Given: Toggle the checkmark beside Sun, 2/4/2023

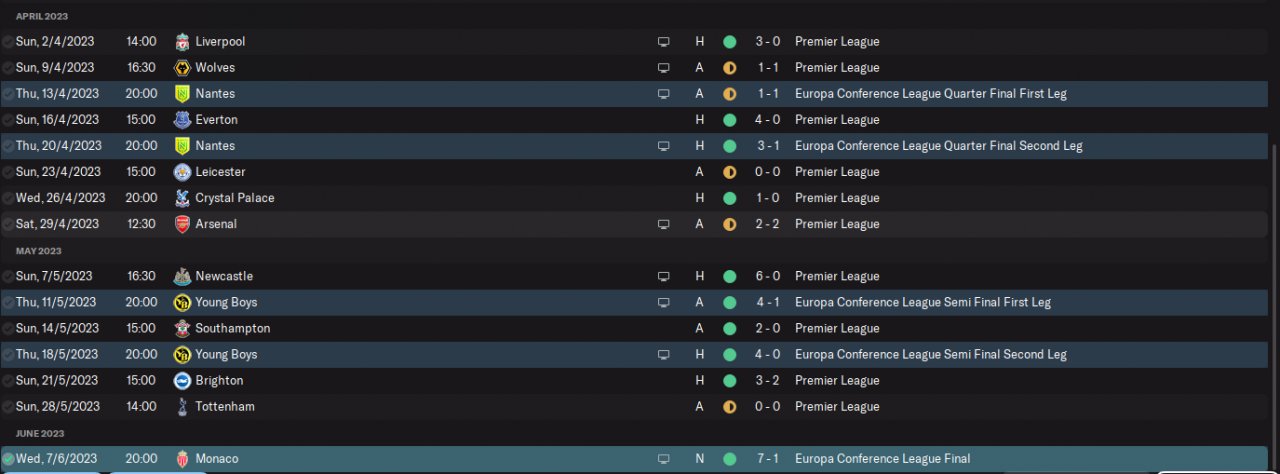Looking at the screenshot, I should 8,42.
